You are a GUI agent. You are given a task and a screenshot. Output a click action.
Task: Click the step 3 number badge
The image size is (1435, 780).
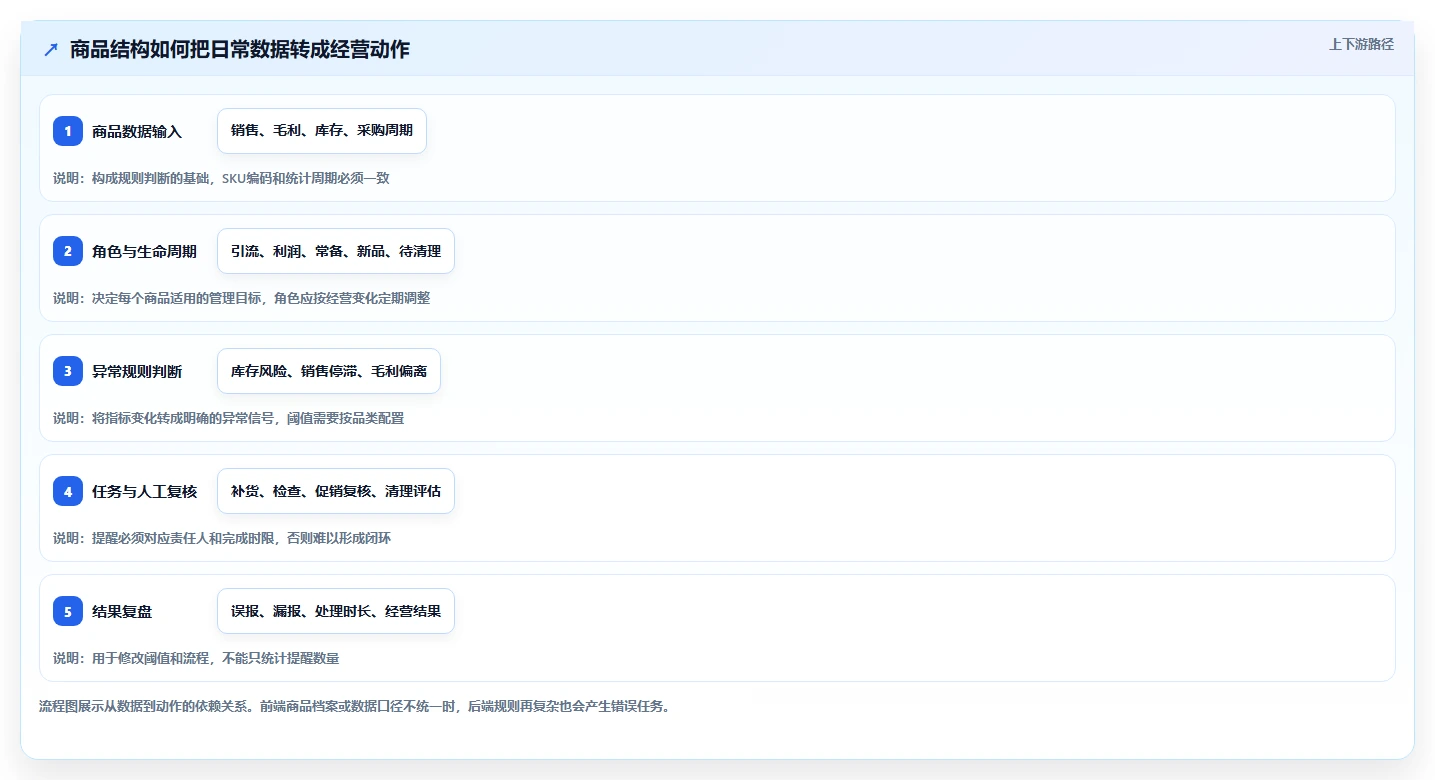click(68, 371)
